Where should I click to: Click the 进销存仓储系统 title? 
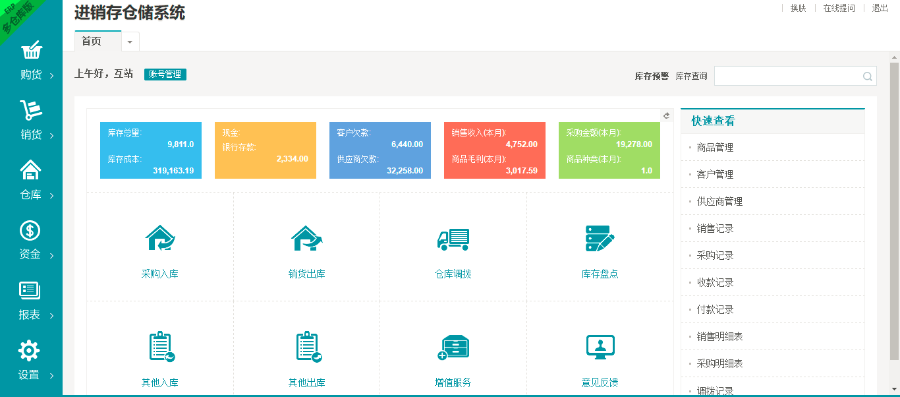click(x=130, y=13)
